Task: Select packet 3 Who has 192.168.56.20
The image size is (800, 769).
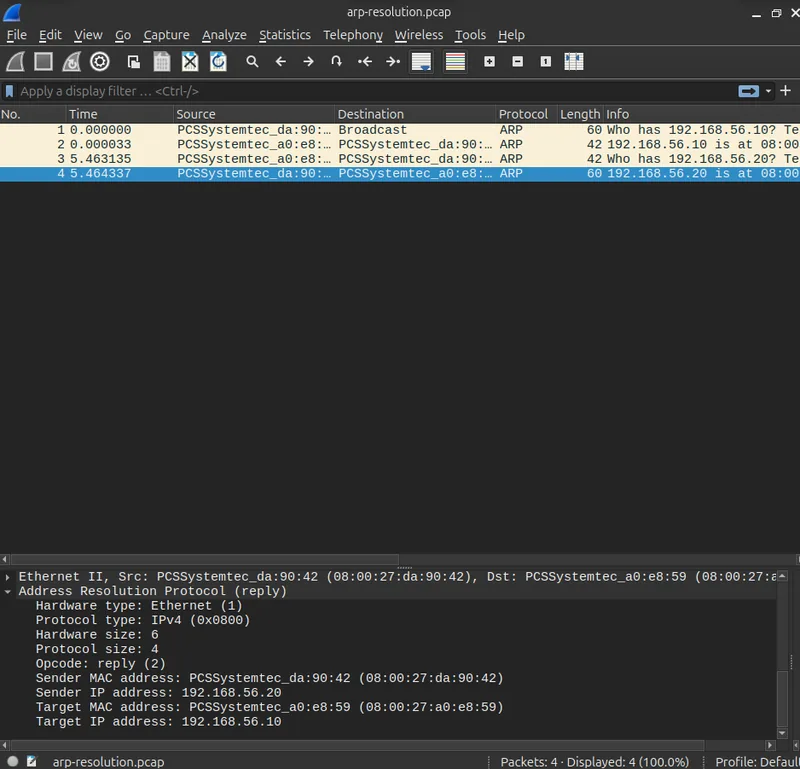Action: click(400, 159)
